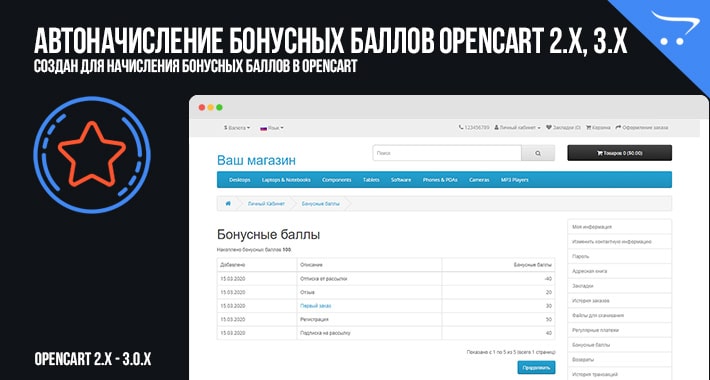710x380 pixels.
Task: Click the green maximize window dot
Action: click(x=219, y=107)
